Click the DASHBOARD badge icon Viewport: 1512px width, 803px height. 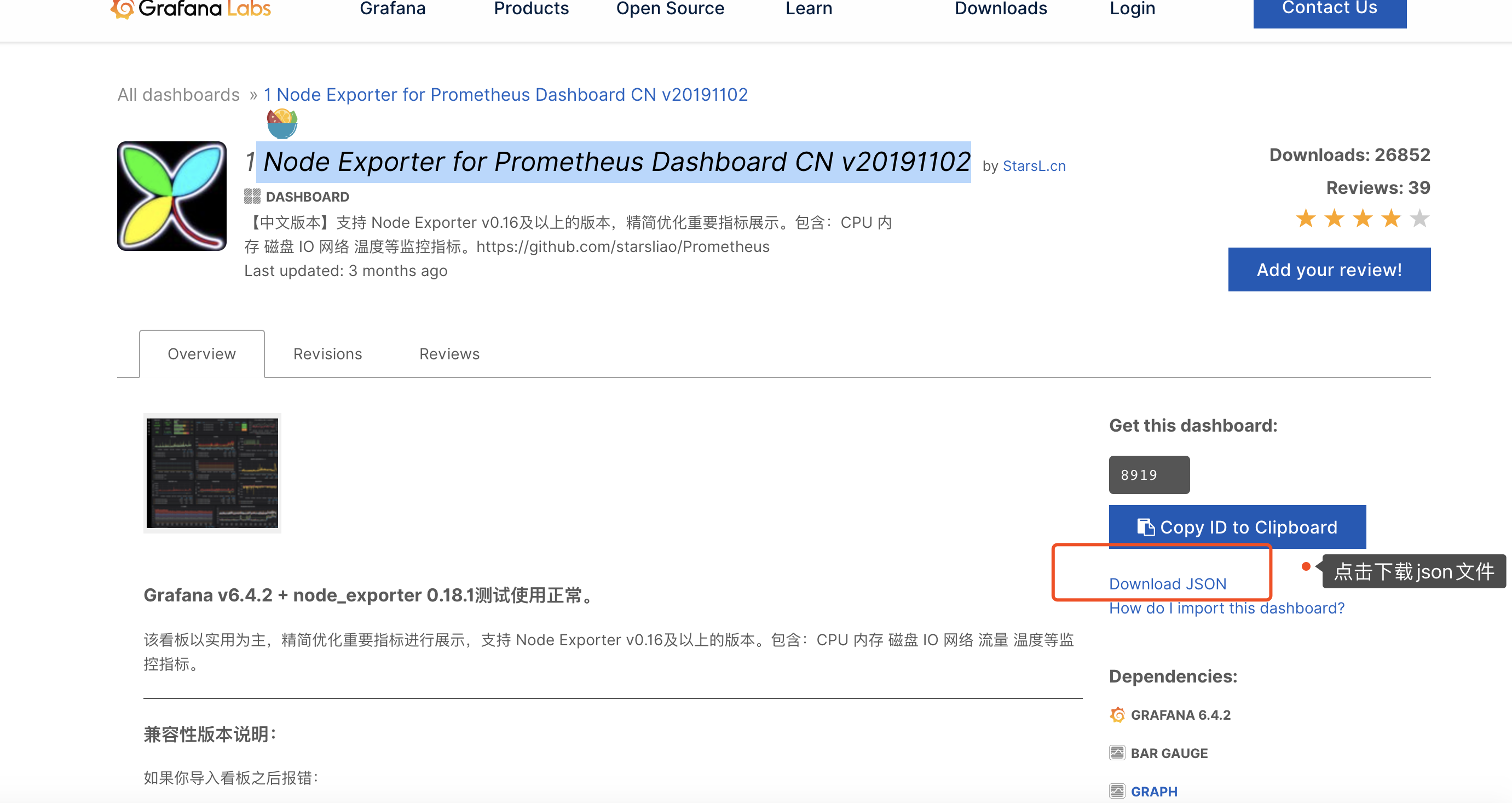(x=252, y=196)
